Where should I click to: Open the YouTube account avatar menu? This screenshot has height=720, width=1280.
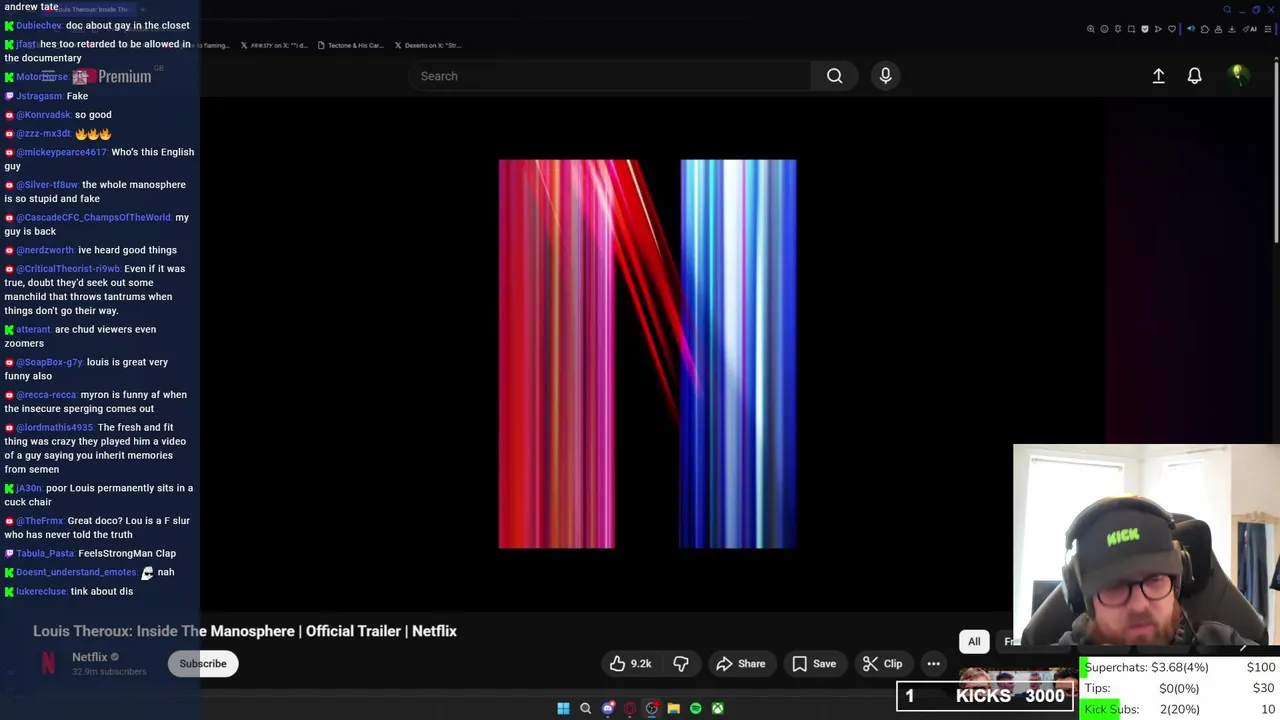click(x=1238, y=75)
